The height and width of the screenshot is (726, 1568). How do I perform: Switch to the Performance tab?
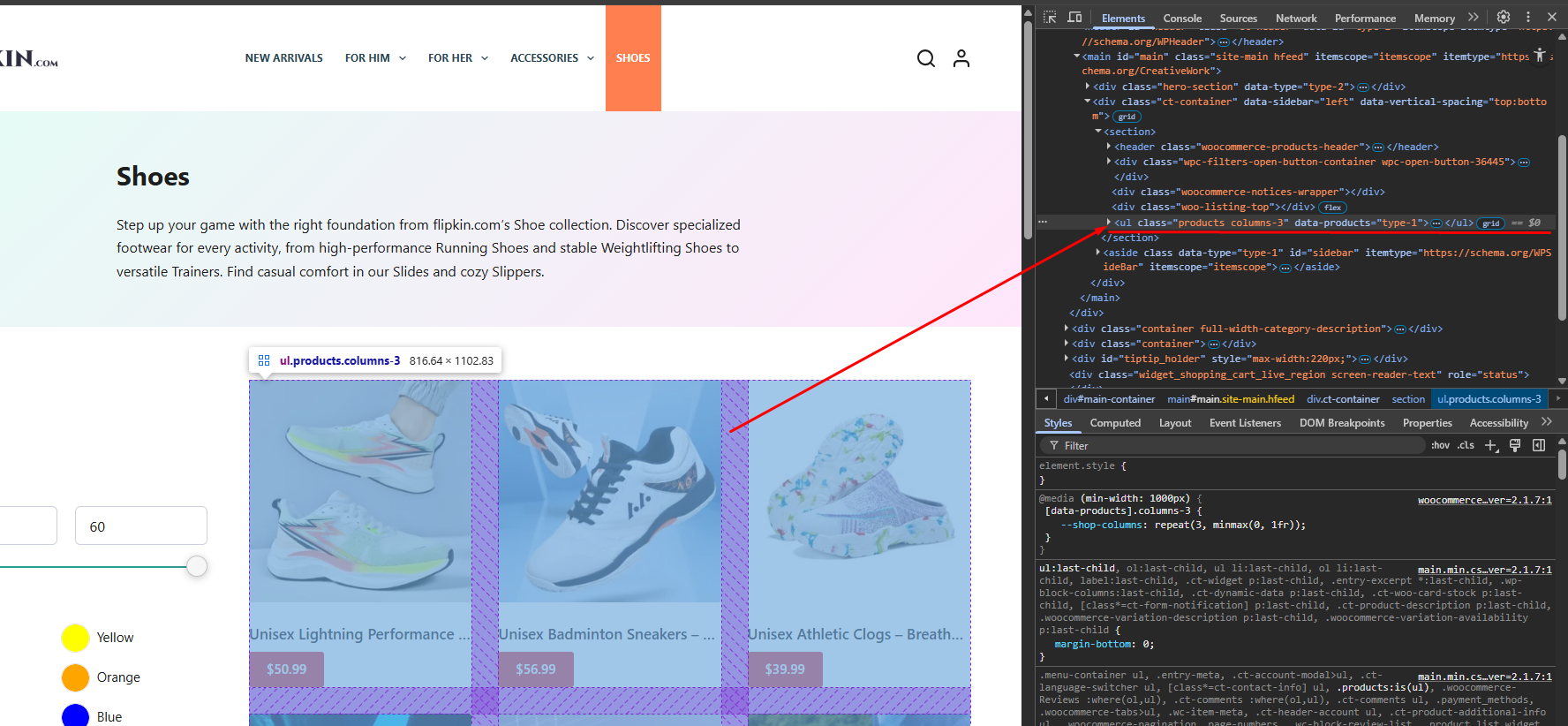point(1365,18)
